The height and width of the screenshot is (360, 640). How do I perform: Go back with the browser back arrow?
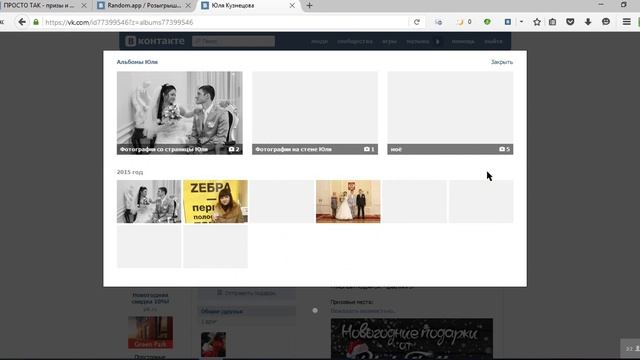22,22
